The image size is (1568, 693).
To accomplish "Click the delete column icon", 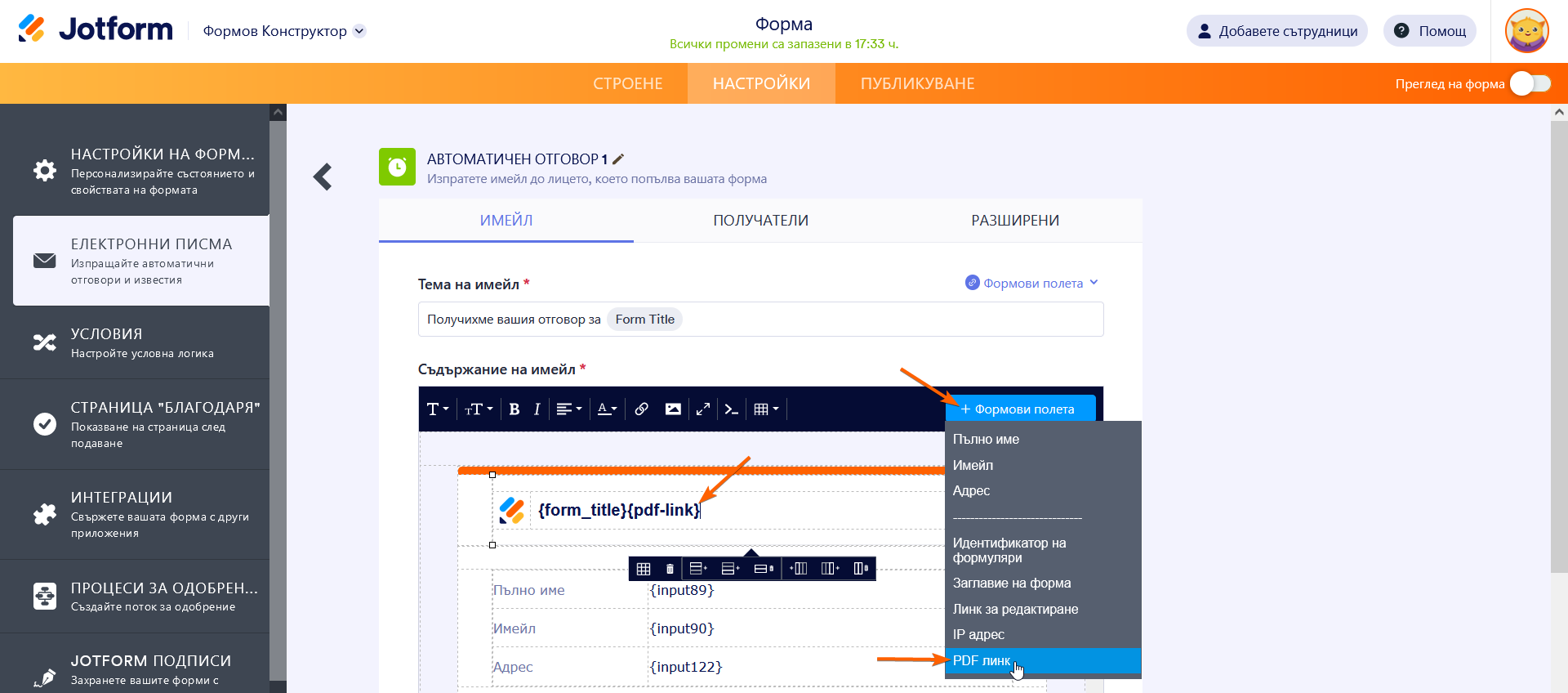I will point(861,568).
